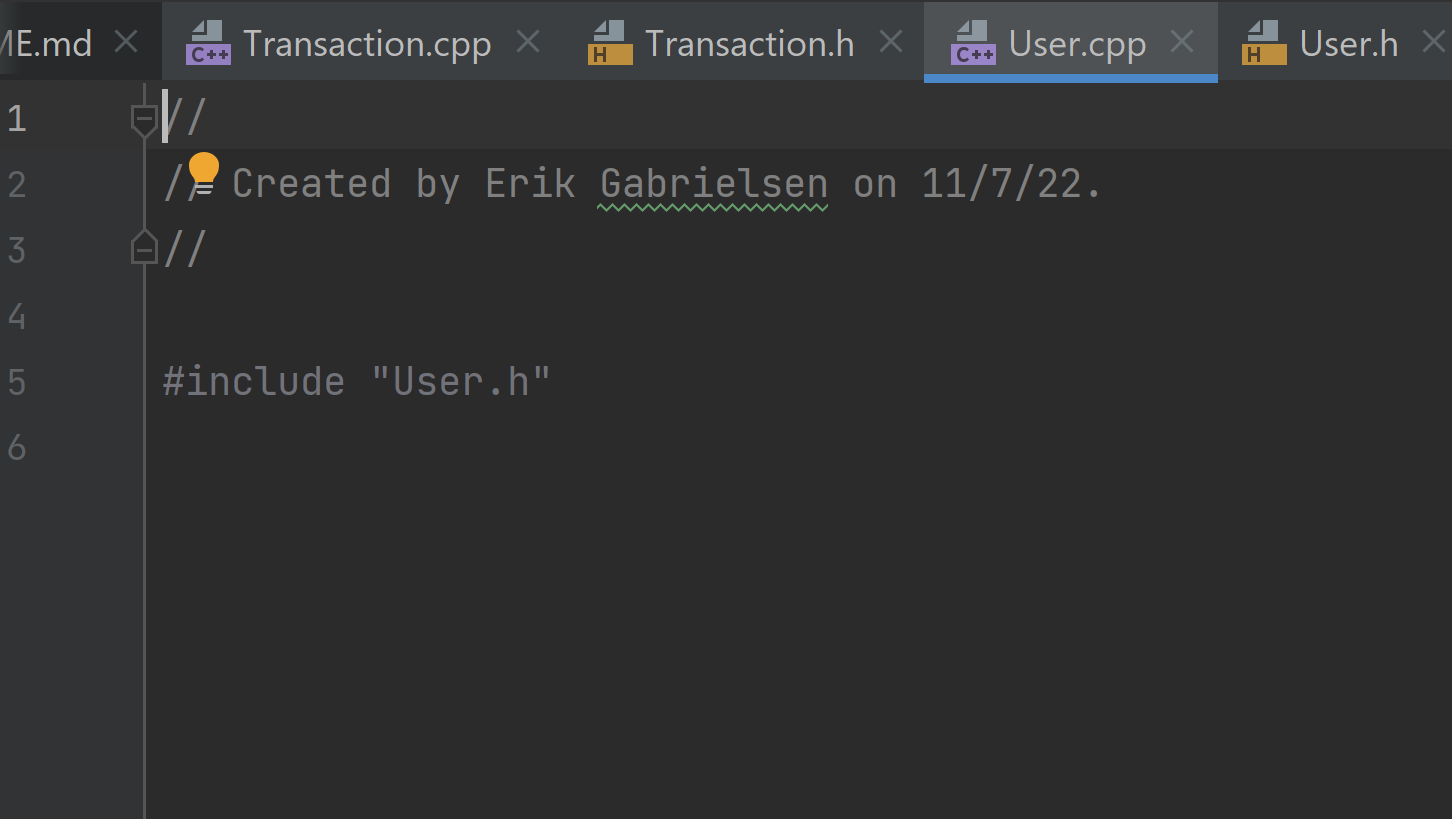
Task: Switch to the Transaction.h tab
Action: click(x=749, y=43)
